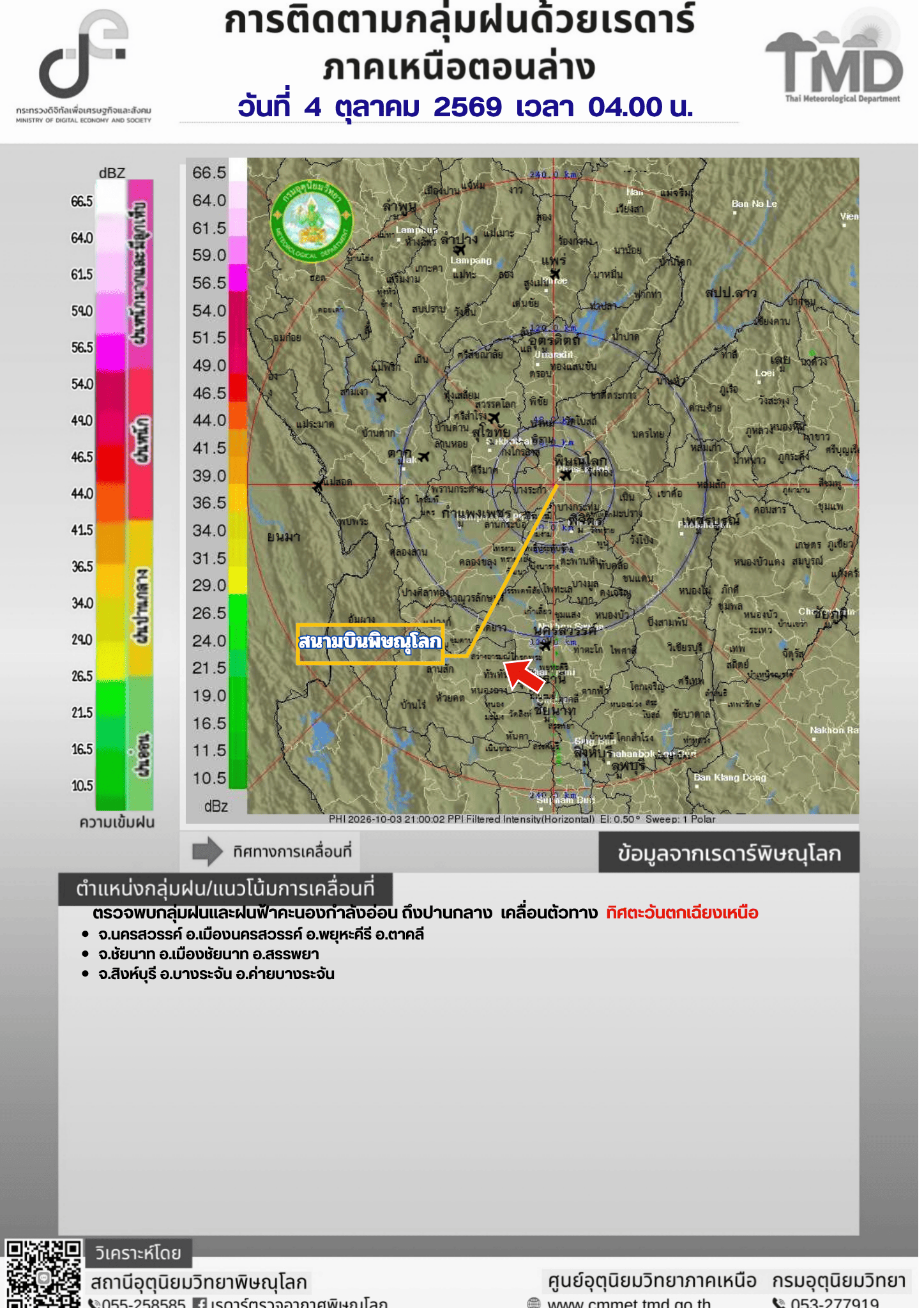Click the airplane icon at Nakhon Sawan

pyautogui.click(x=545, y=646)
